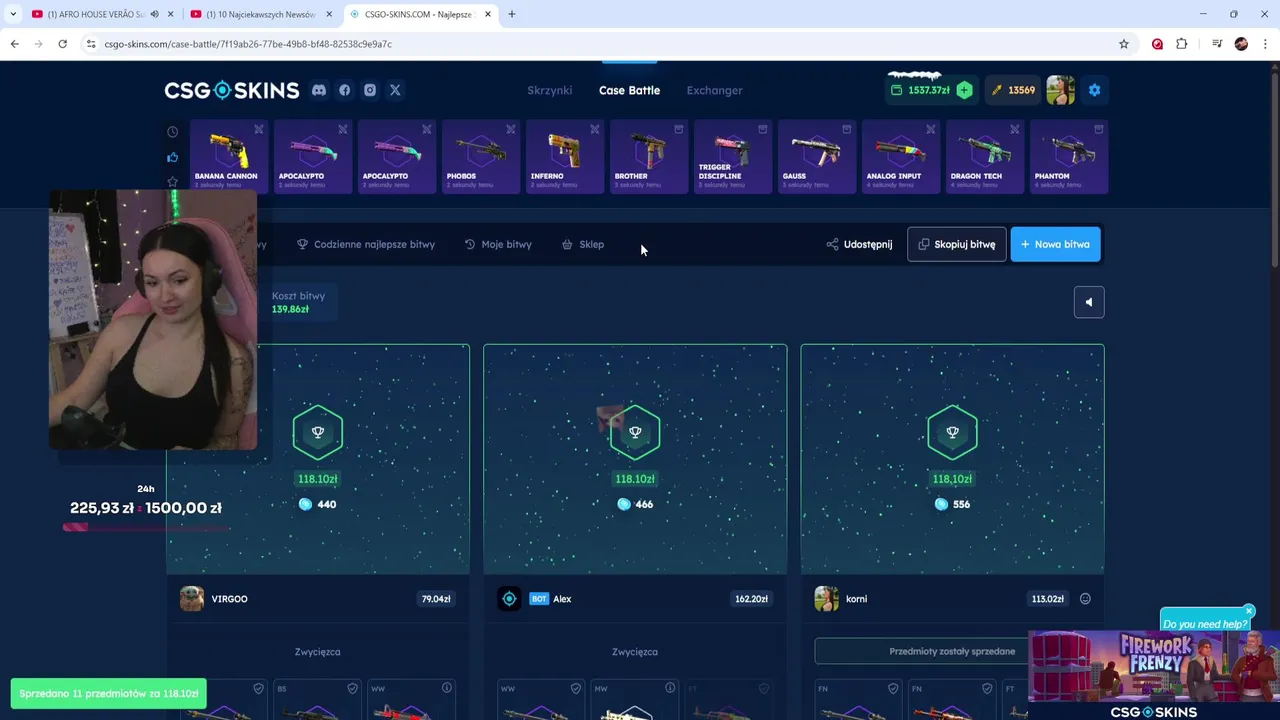Screen dimensions: 1280x720
Task: Open the Case Battle tab
Action: [629, 90]
